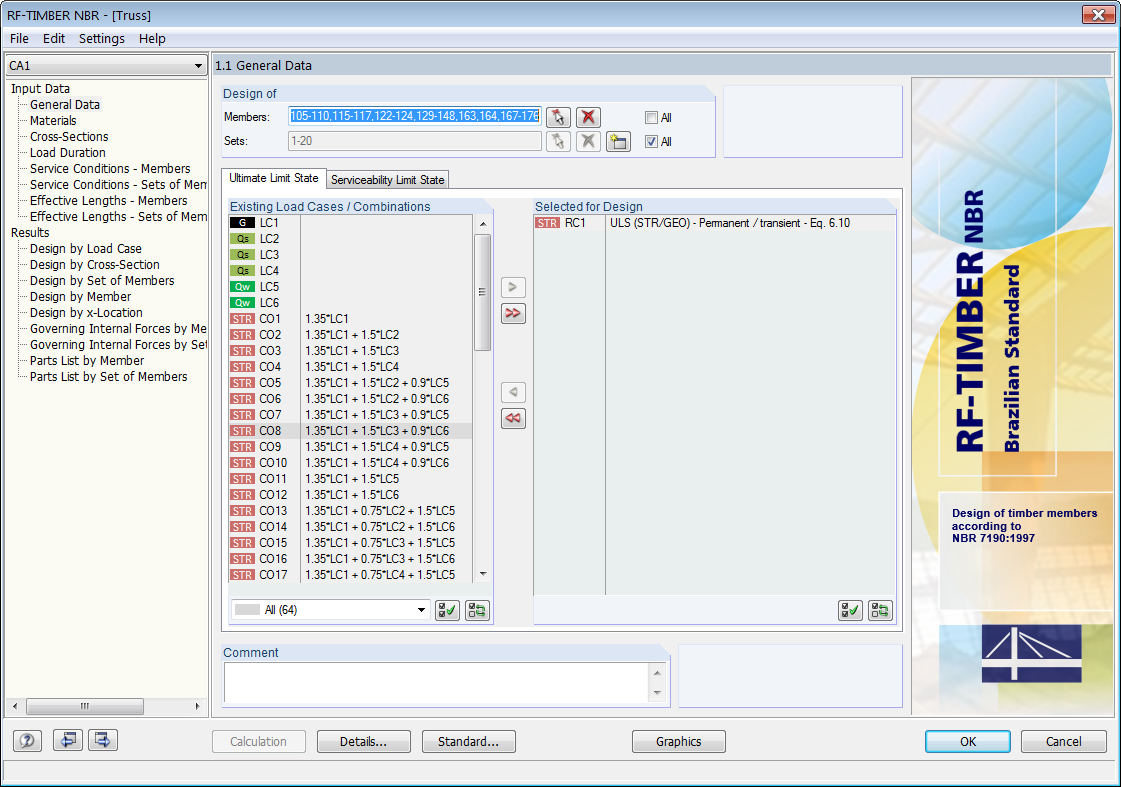Screen dimensions: 1121x787
Task: Transfer all load combinations with double arrow
Action: click(x=513, y=313)
